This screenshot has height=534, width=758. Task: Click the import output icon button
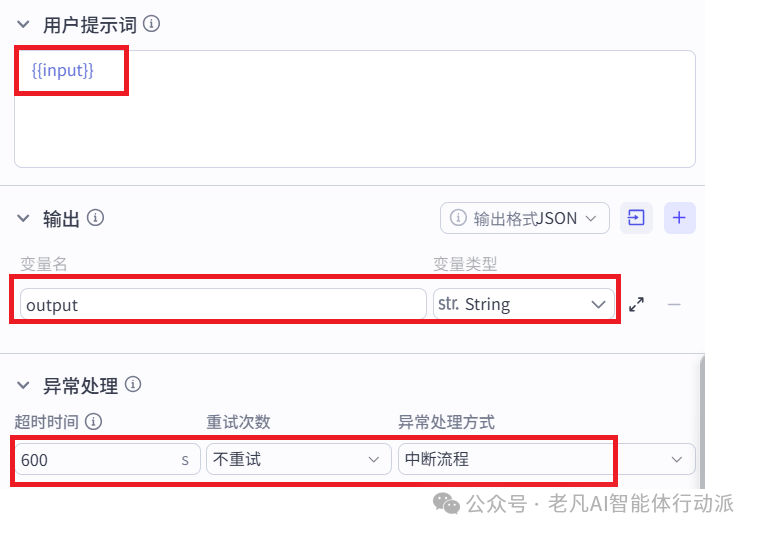(x=636, y=218)
